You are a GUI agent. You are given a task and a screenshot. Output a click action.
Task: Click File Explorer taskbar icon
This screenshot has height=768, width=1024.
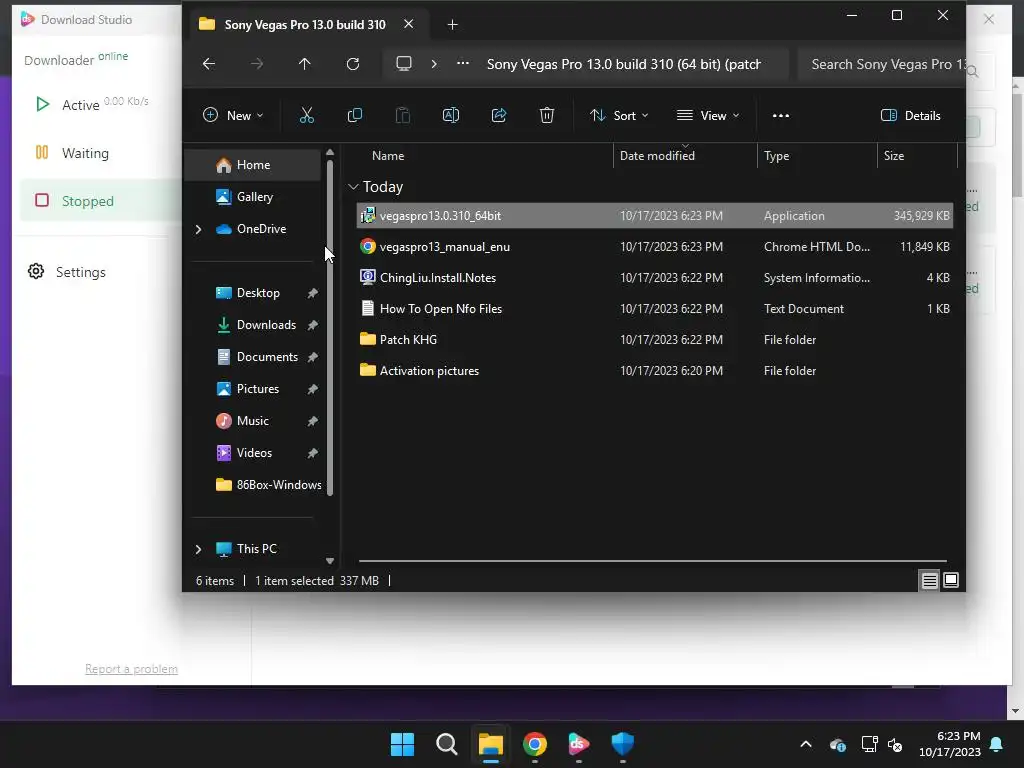[x=490, y=744]
